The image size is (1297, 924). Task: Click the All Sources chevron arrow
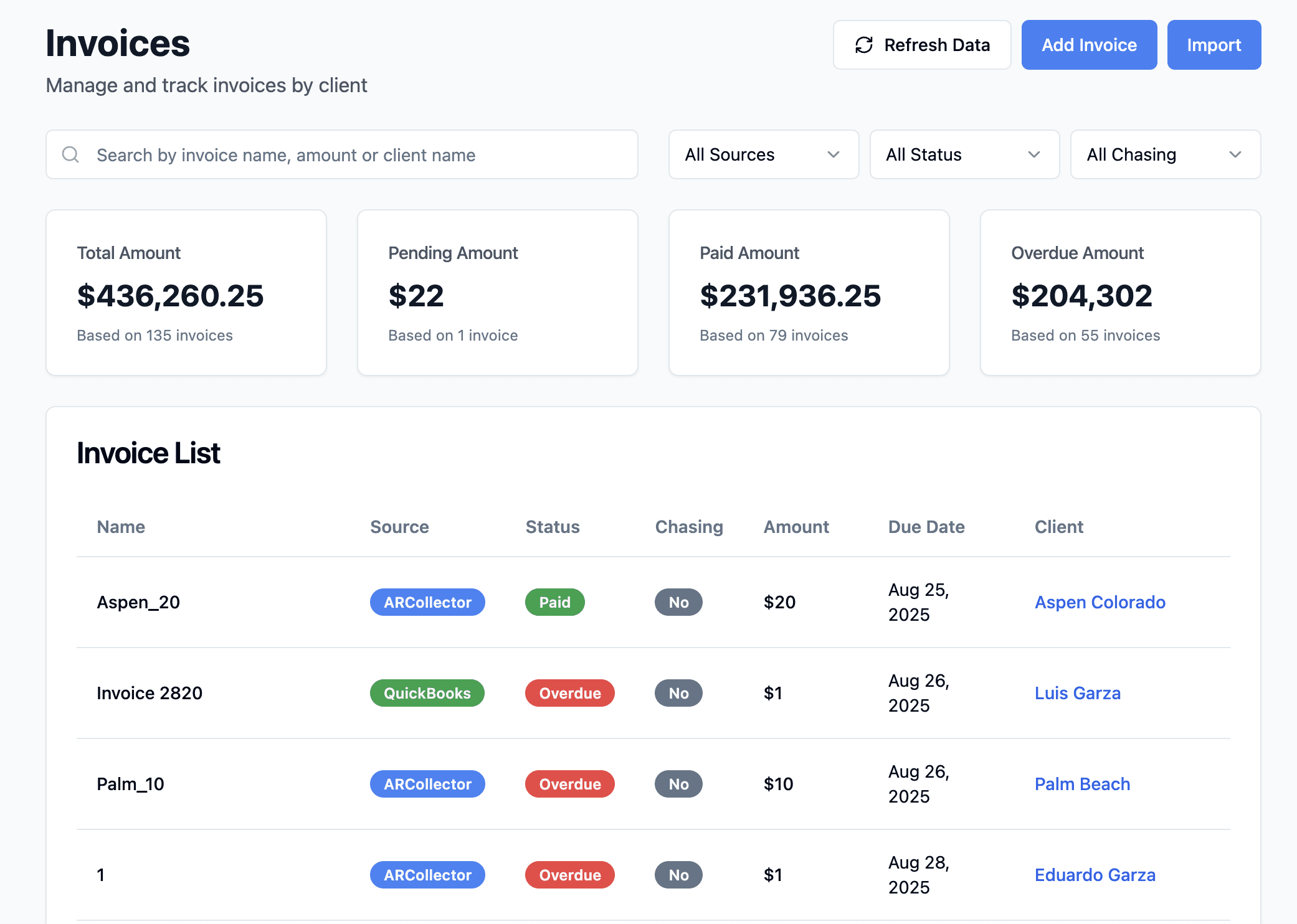tap(833, 154)
